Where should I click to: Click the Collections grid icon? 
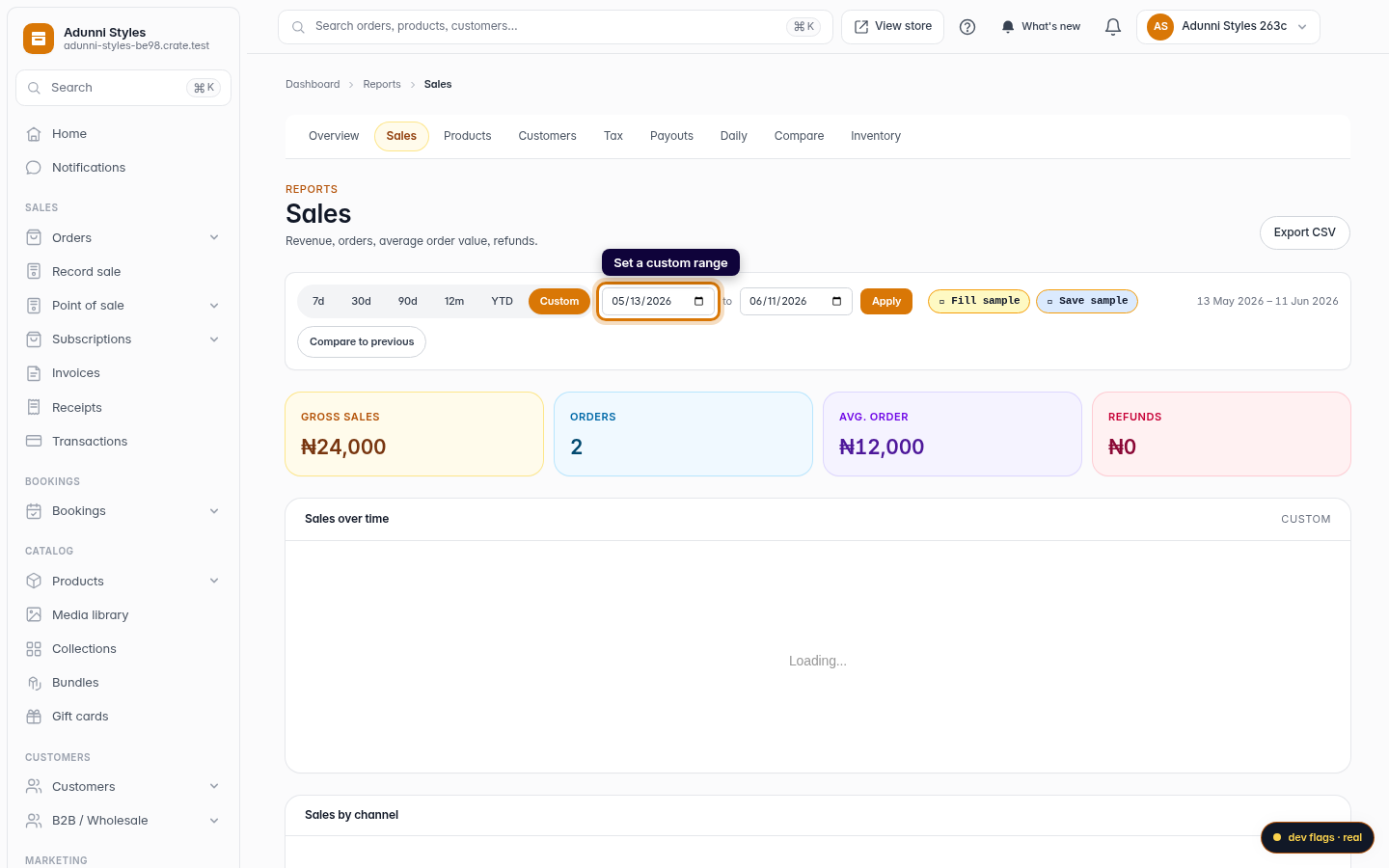pyautogui.click(x=34, y=649)
